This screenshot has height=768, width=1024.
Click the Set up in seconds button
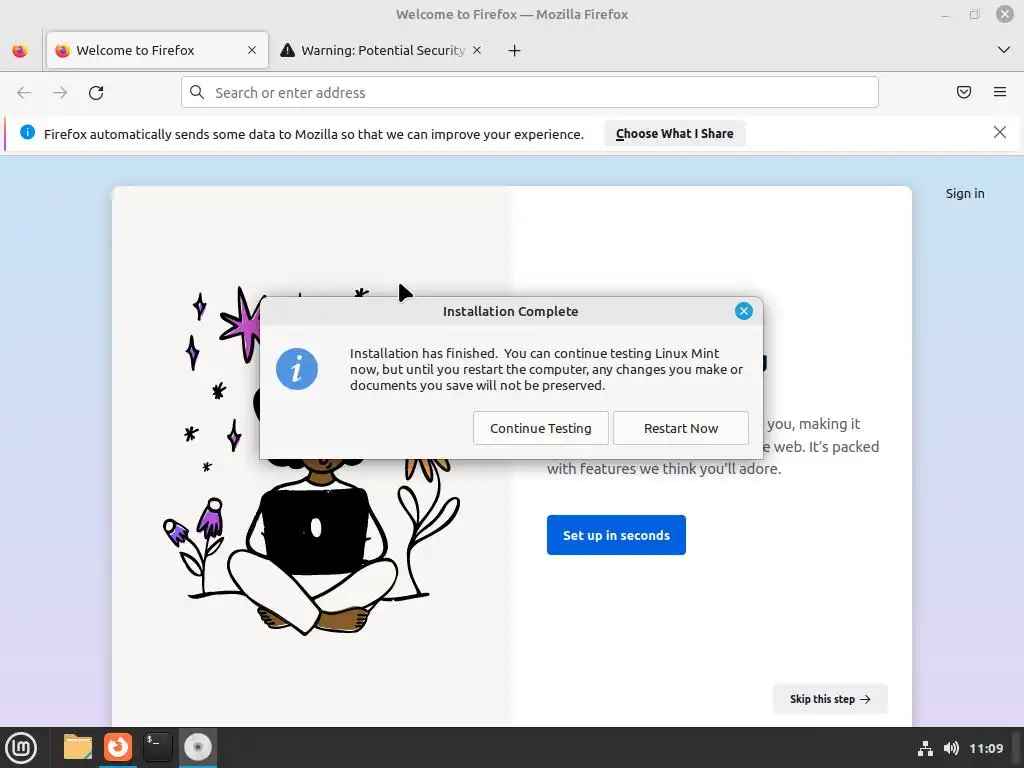[616, 535]
